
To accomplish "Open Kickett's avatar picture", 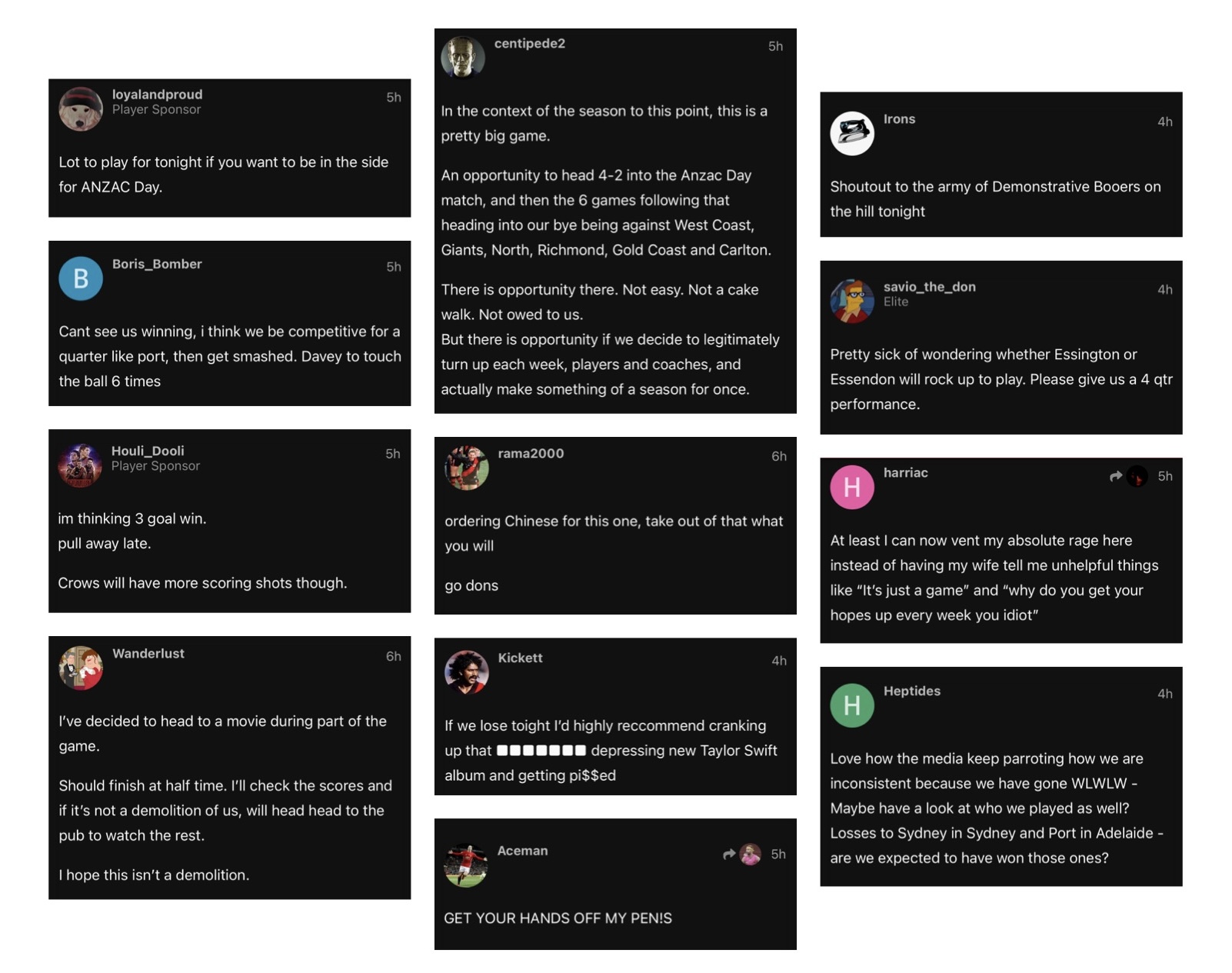I will (467, 672).
